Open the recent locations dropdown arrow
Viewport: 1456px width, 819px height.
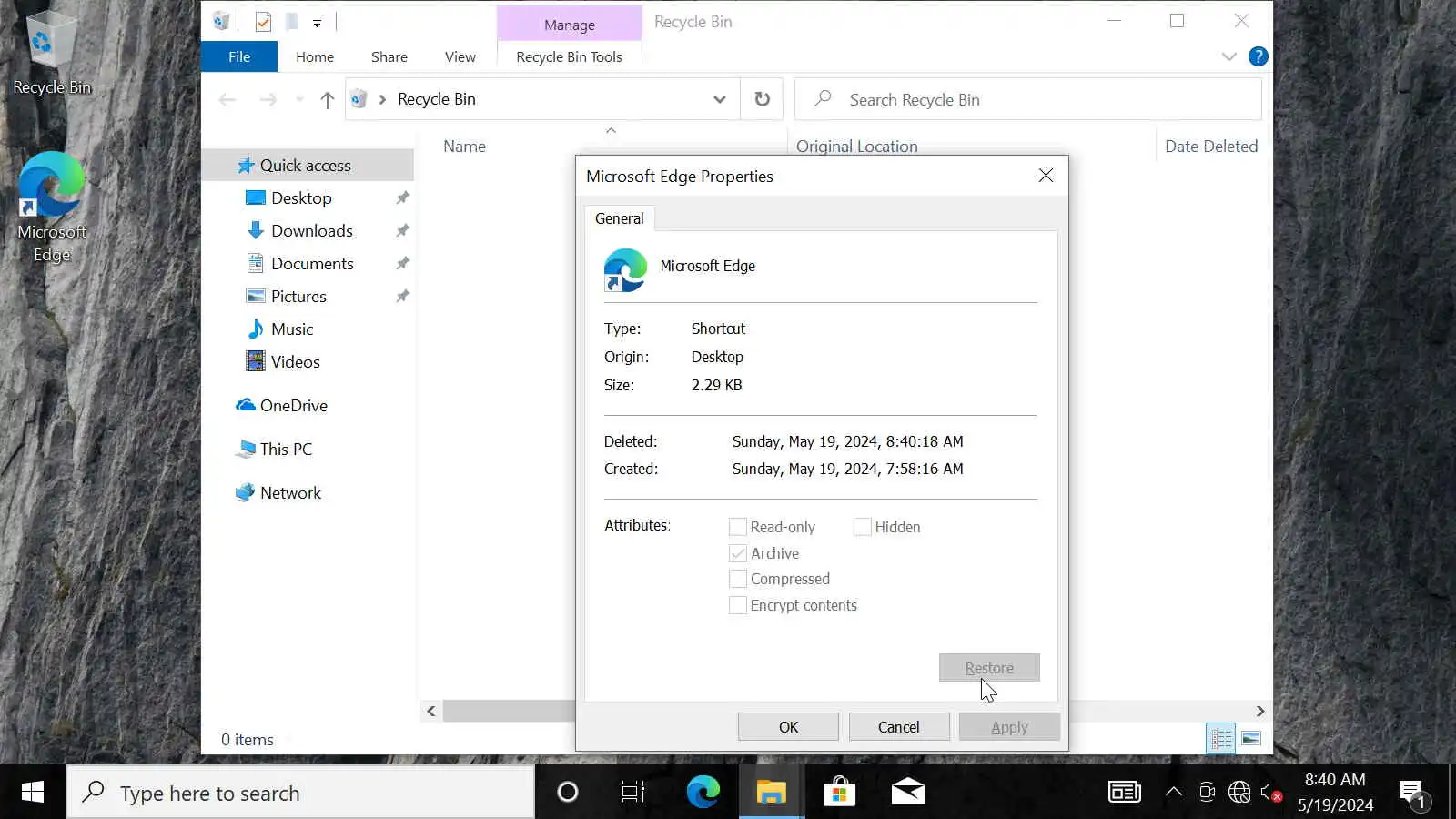pyautogui.click(x=299, y=99)
